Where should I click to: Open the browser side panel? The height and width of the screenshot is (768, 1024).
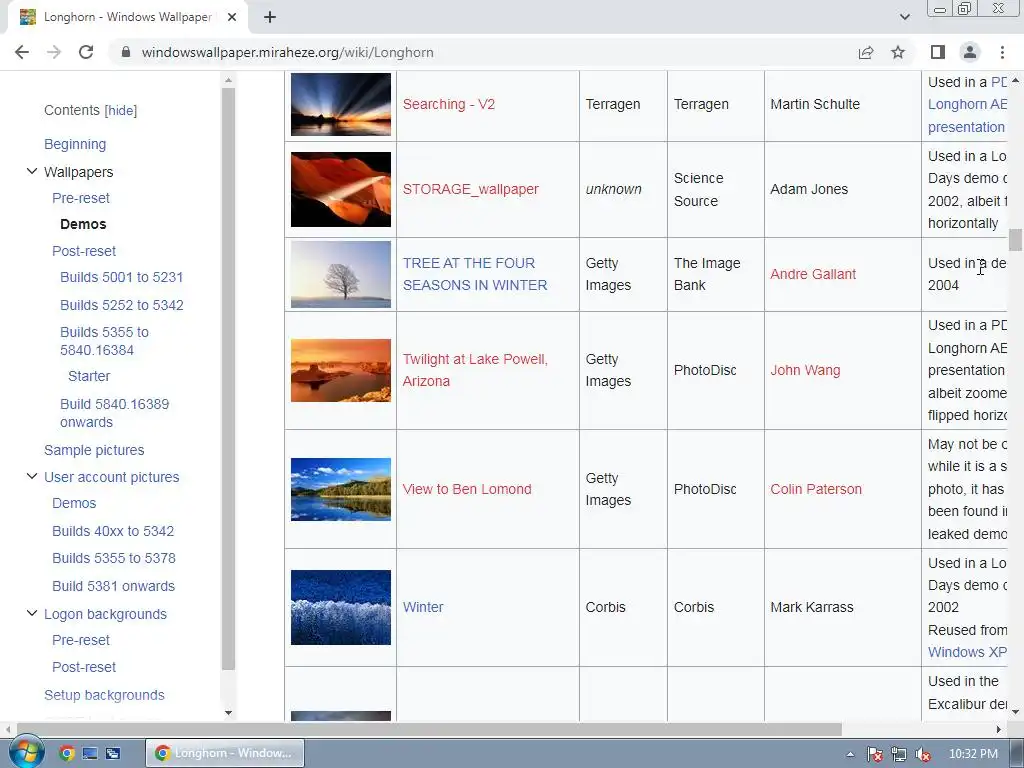coord(938,52)
